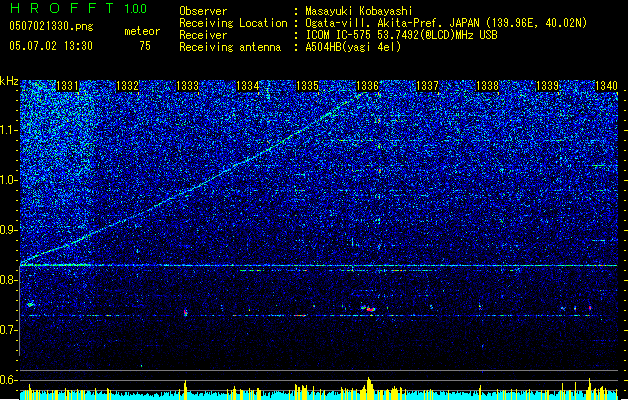The width and height of the screenshot is (629, 400).
Task: Click time marker 1339
Action: [x=548, y=86]
